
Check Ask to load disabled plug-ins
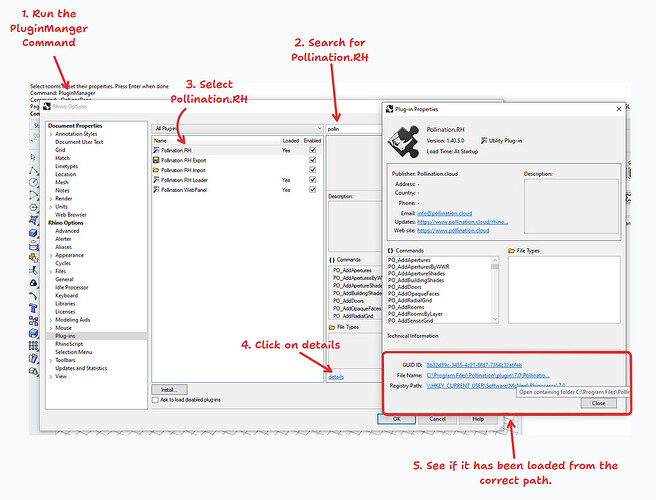click(x=155, y=400)
